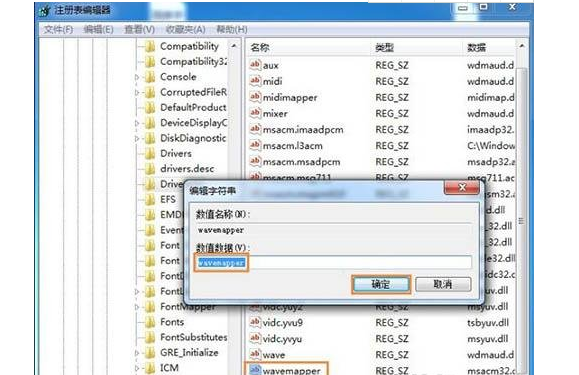
Task: Sort by the 类型 column header
Action: click(x=416, y=47)
